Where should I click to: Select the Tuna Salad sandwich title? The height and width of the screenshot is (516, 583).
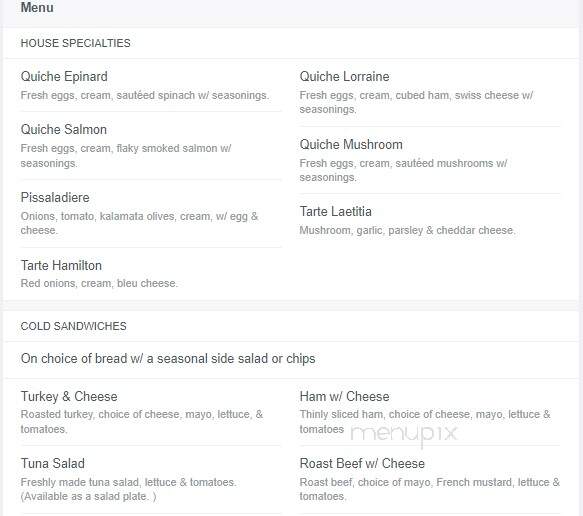[52, 464]
